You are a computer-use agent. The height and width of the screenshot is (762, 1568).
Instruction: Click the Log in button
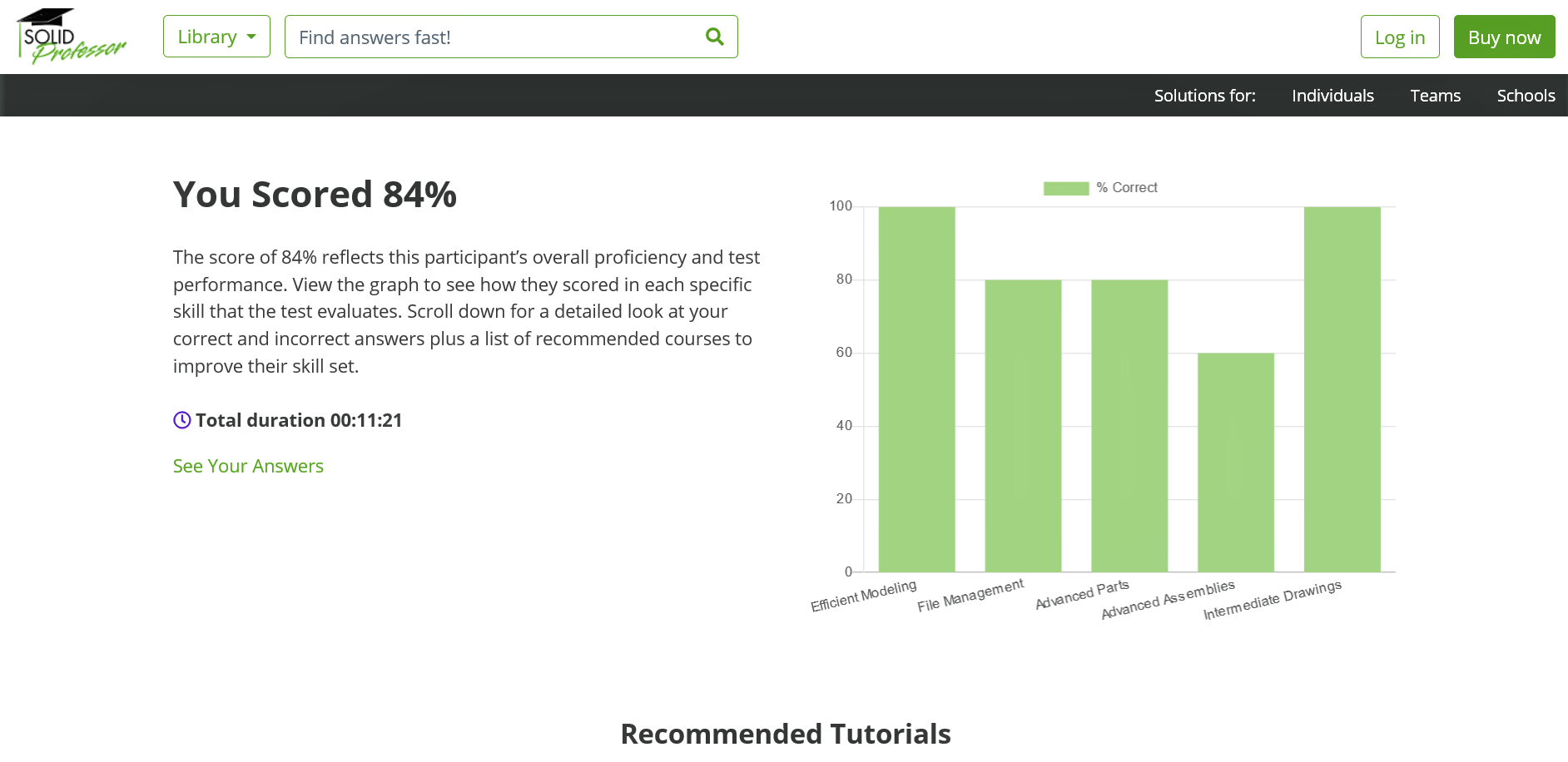[x=1399, y=37]
